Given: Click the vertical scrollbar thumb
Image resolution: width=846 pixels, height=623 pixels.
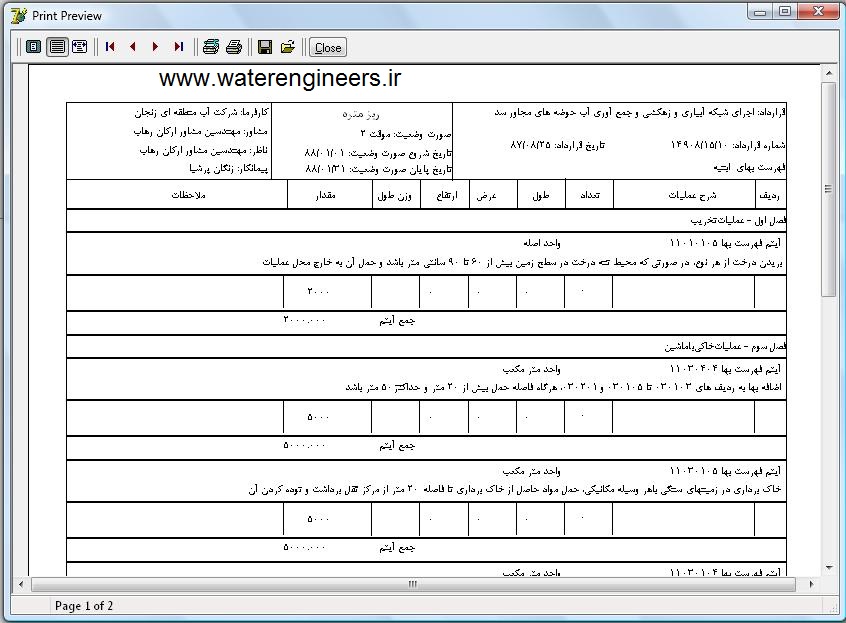Looking at the screenshot, I should tap(828, 190).
